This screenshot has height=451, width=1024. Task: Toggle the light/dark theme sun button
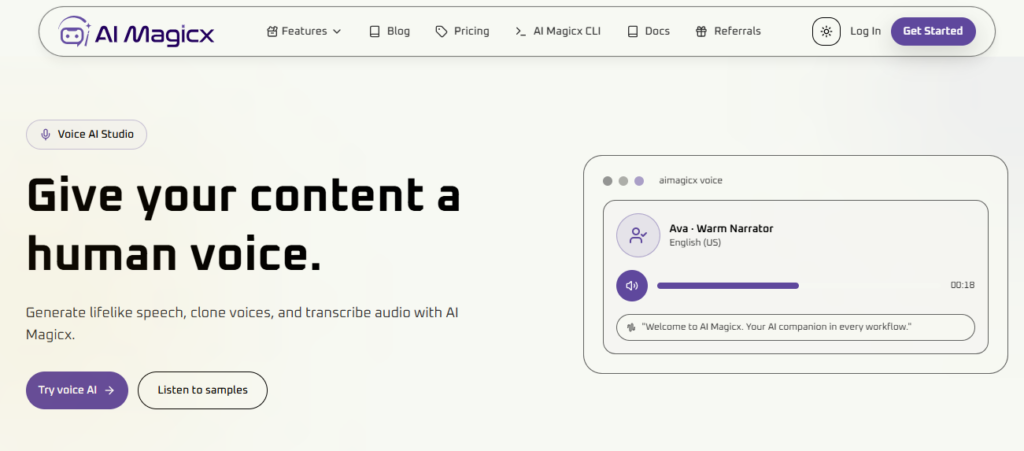[x=826, y=31]
